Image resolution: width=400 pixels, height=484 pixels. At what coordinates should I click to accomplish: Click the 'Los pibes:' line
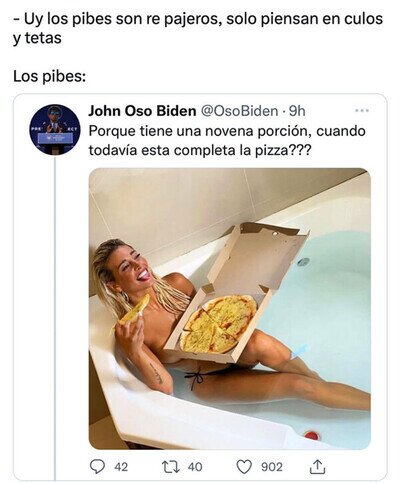50,77
